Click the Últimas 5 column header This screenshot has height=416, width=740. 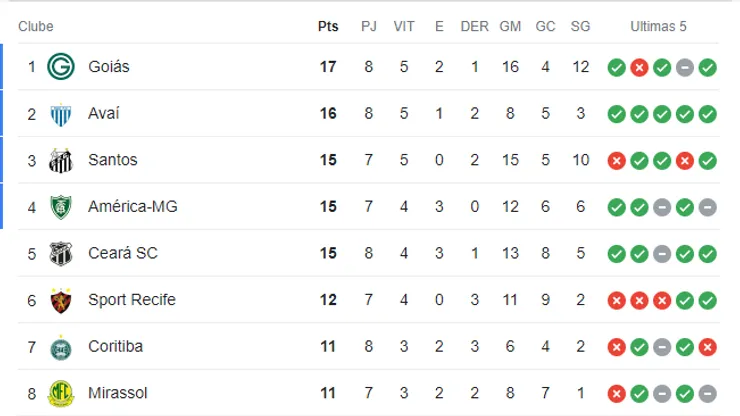pos(658,27)
